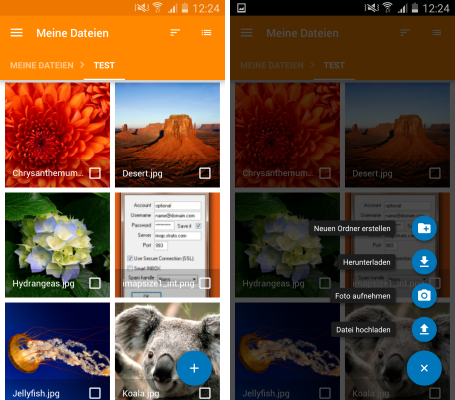Check the bright Hydrangeas.jpg checkbox

95,283
